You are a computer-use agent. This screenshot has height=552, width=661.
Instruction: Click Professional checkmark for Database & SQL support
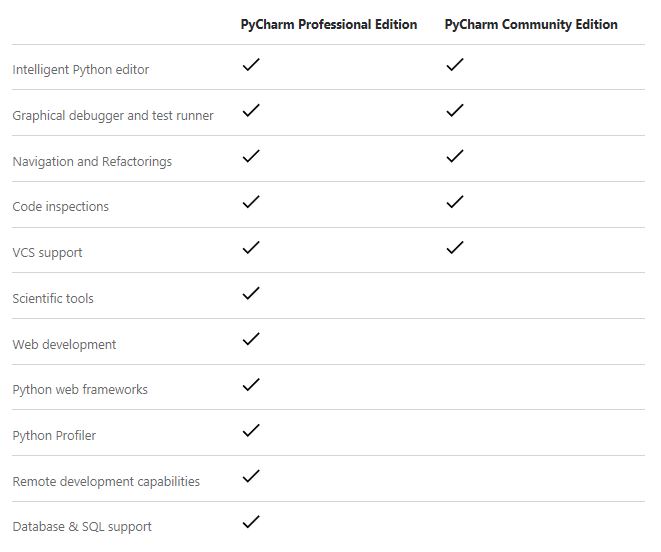tap(251, 522)
